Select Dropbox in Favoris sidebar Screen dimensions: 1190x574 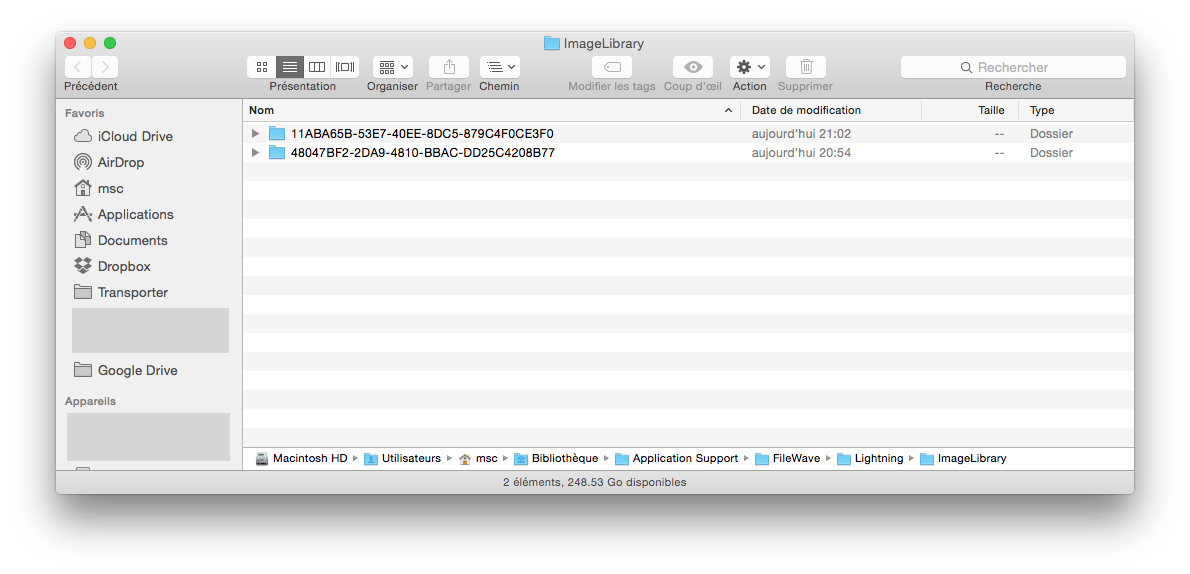[x=123, y=266]
